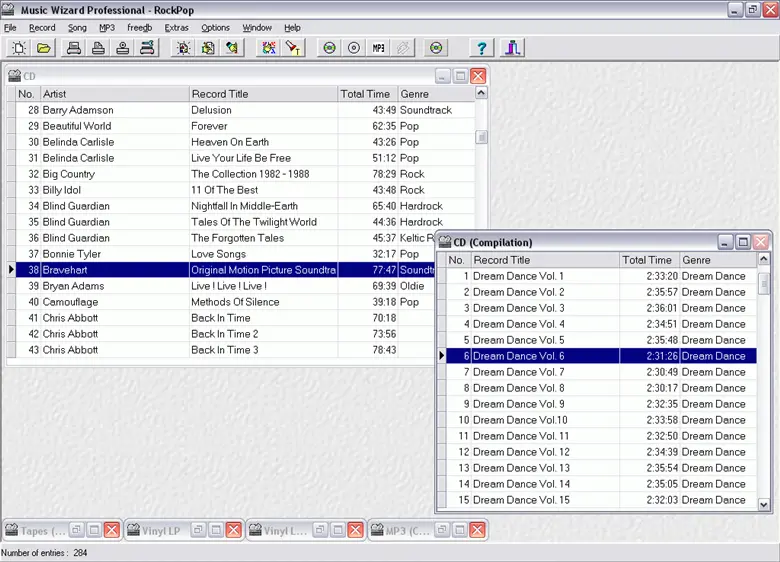
Task: Click the MP3 toolbar button
Action: click(379, 48)
